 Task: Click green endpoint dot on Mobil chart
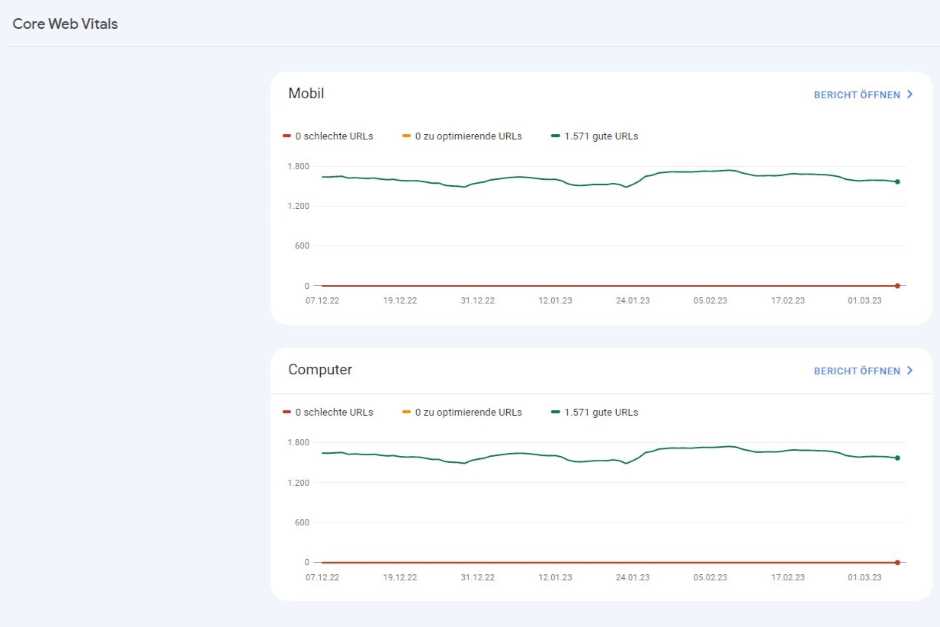click(897, 182)
